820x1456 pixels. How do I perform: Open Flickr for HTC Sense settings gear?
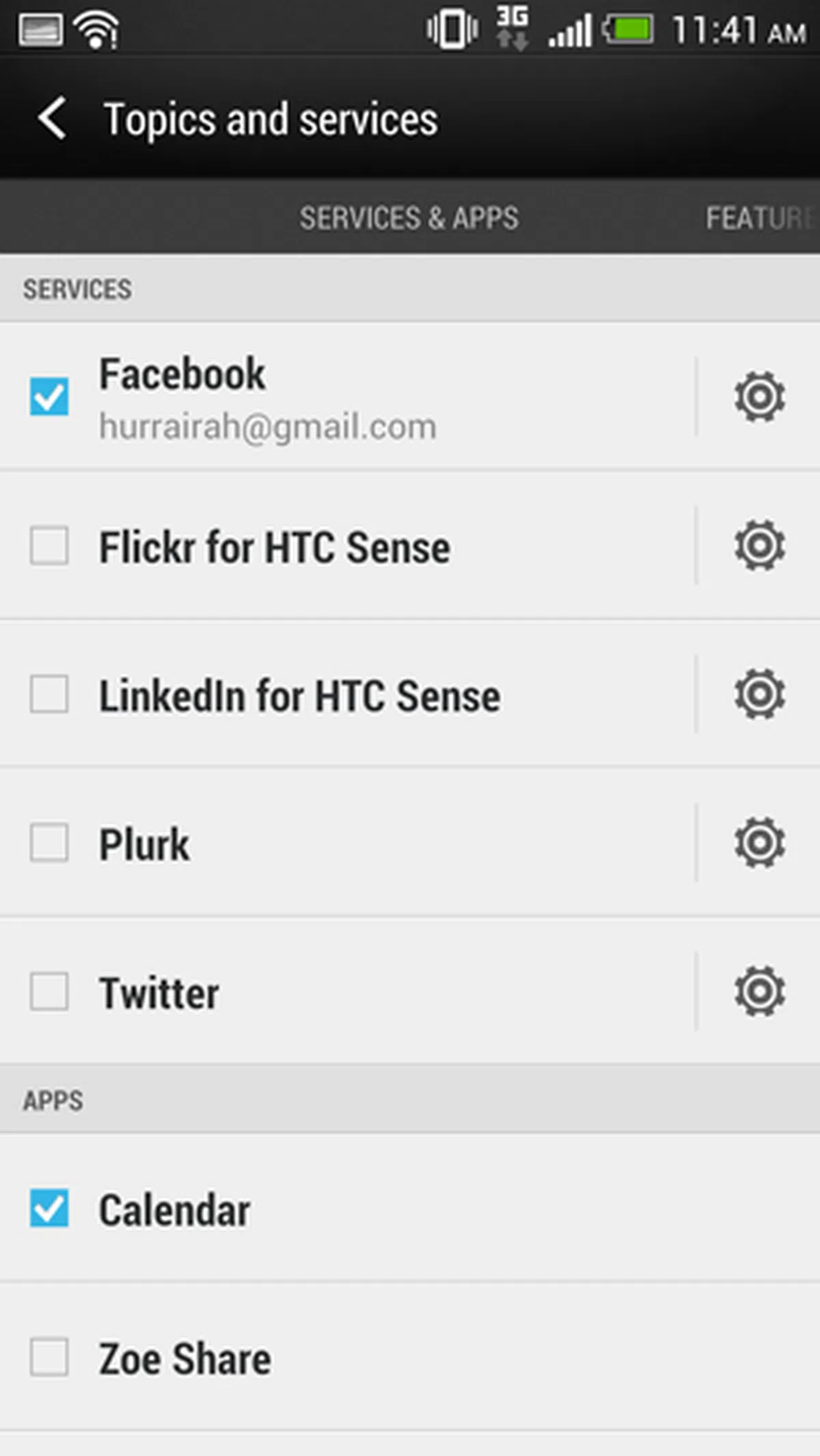(x=759, y=545)
